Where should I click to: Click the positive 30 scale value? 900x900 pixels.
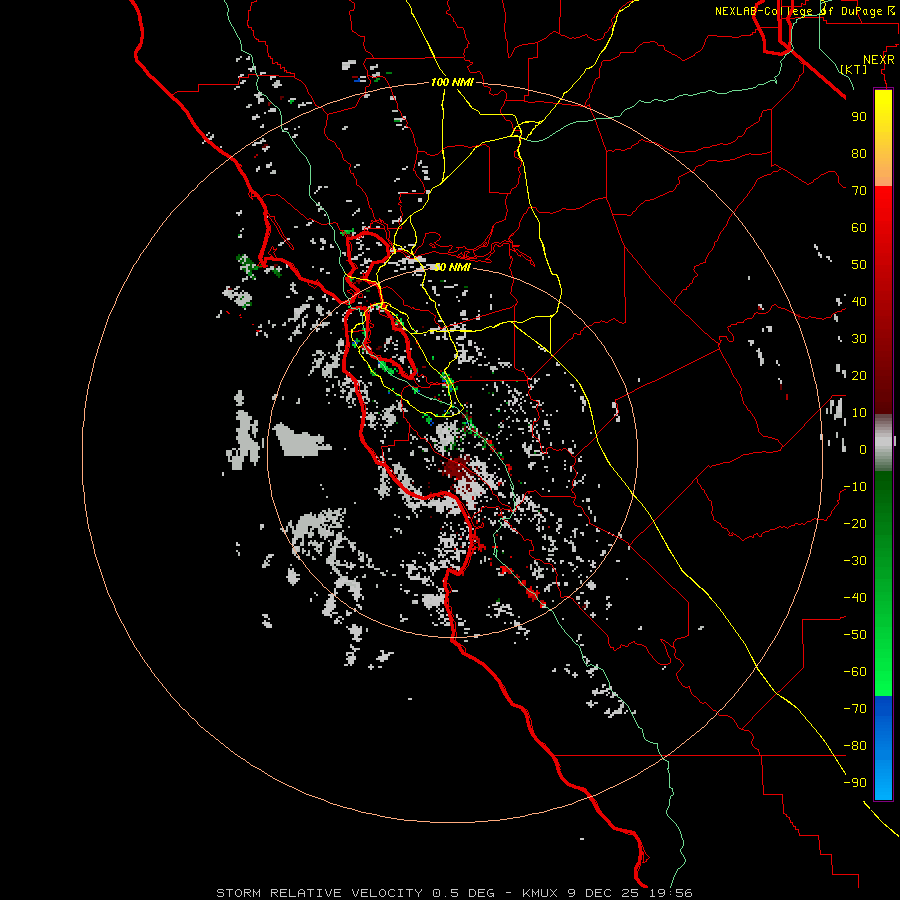[859, 339]
